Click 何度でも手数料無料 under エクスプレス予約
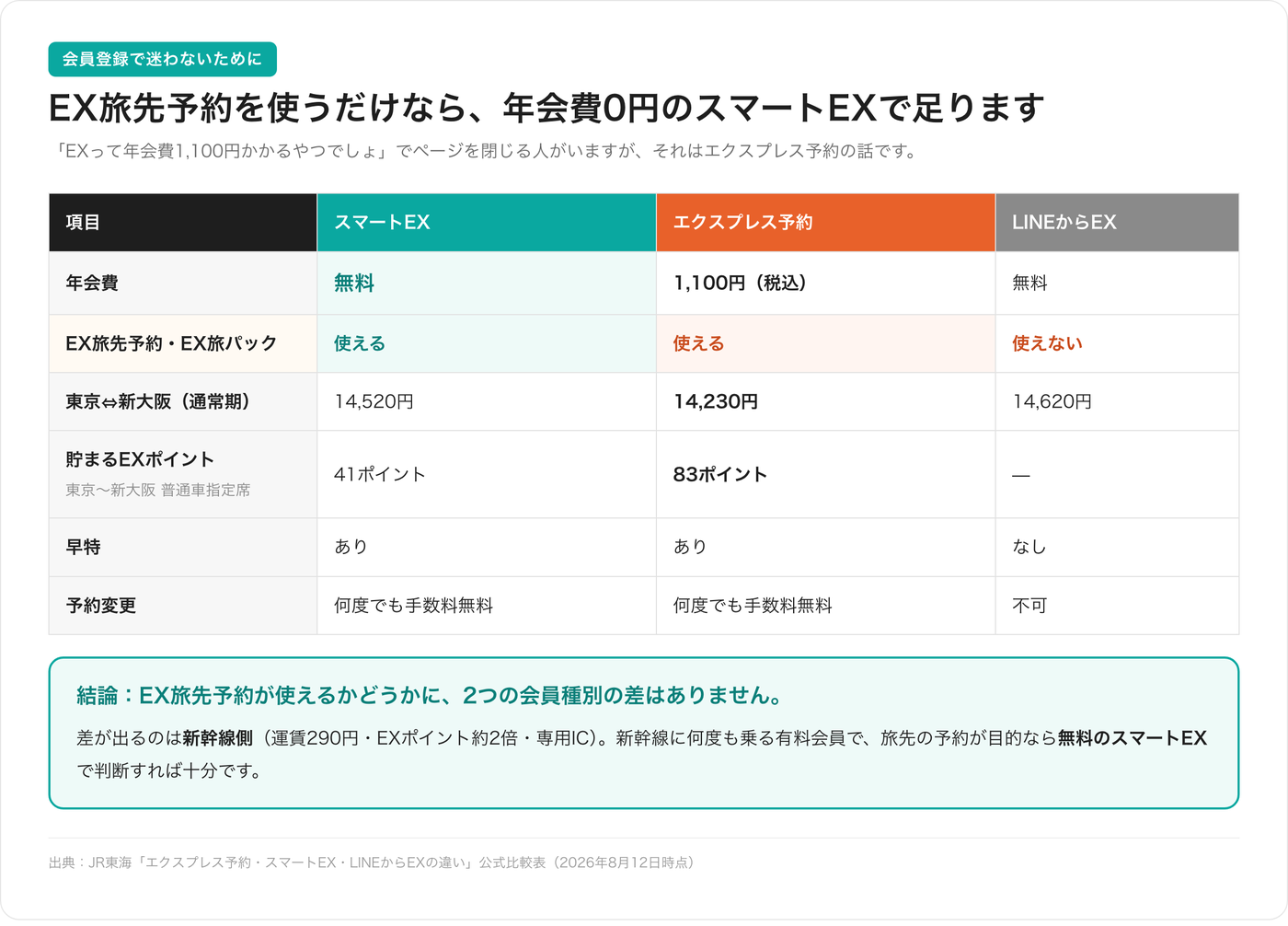The width and height of the screenshot is (1288, 926). coord(826,606)
